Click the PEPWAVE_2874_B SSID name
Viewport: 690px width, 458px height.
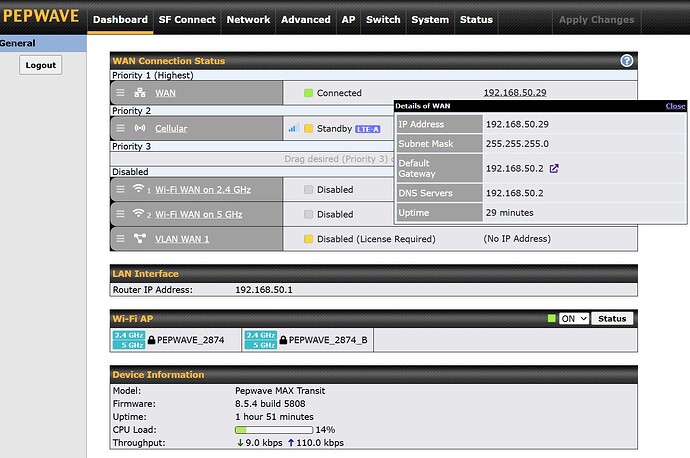click(x=328, y=340)
